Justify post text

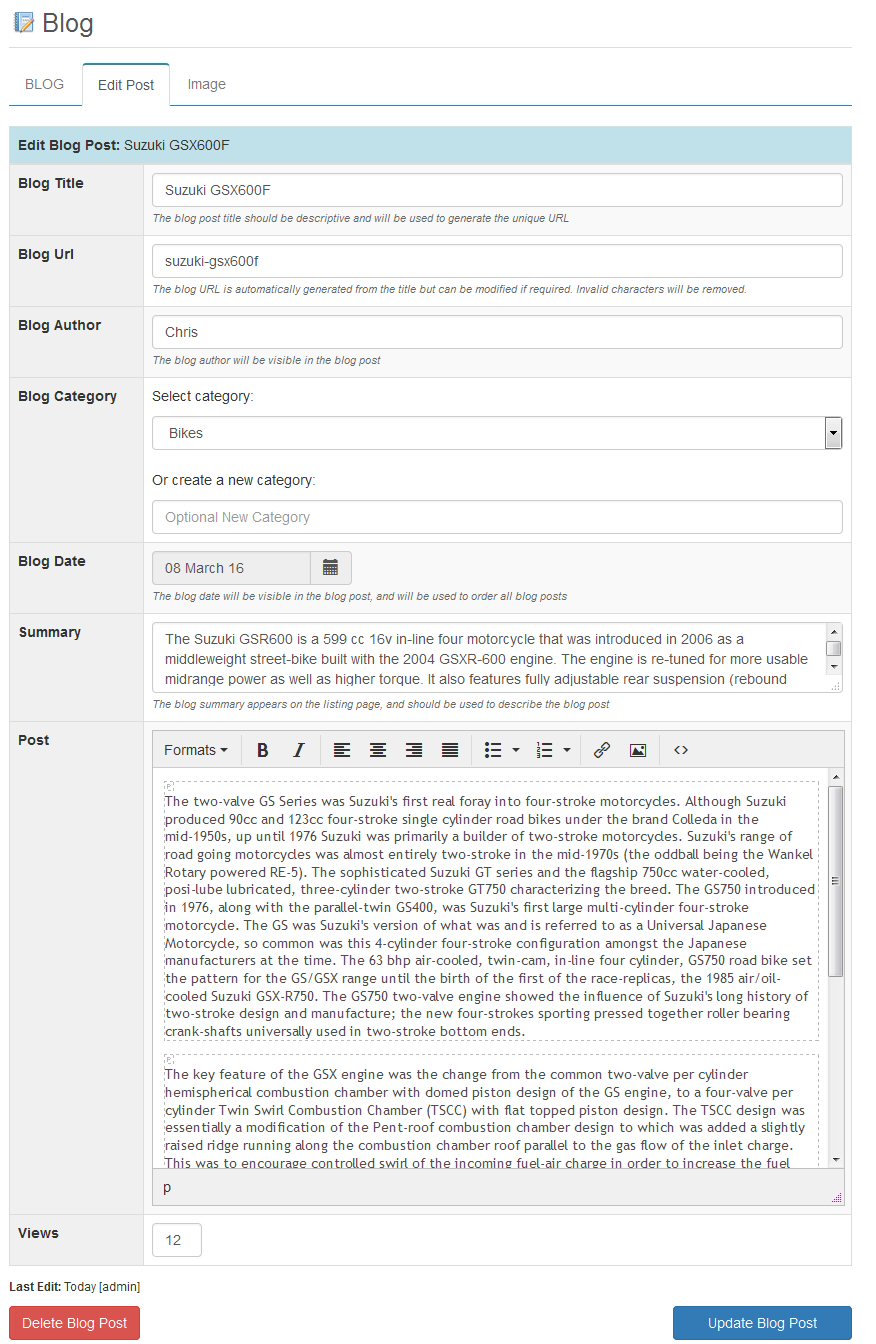pos(450,750)
